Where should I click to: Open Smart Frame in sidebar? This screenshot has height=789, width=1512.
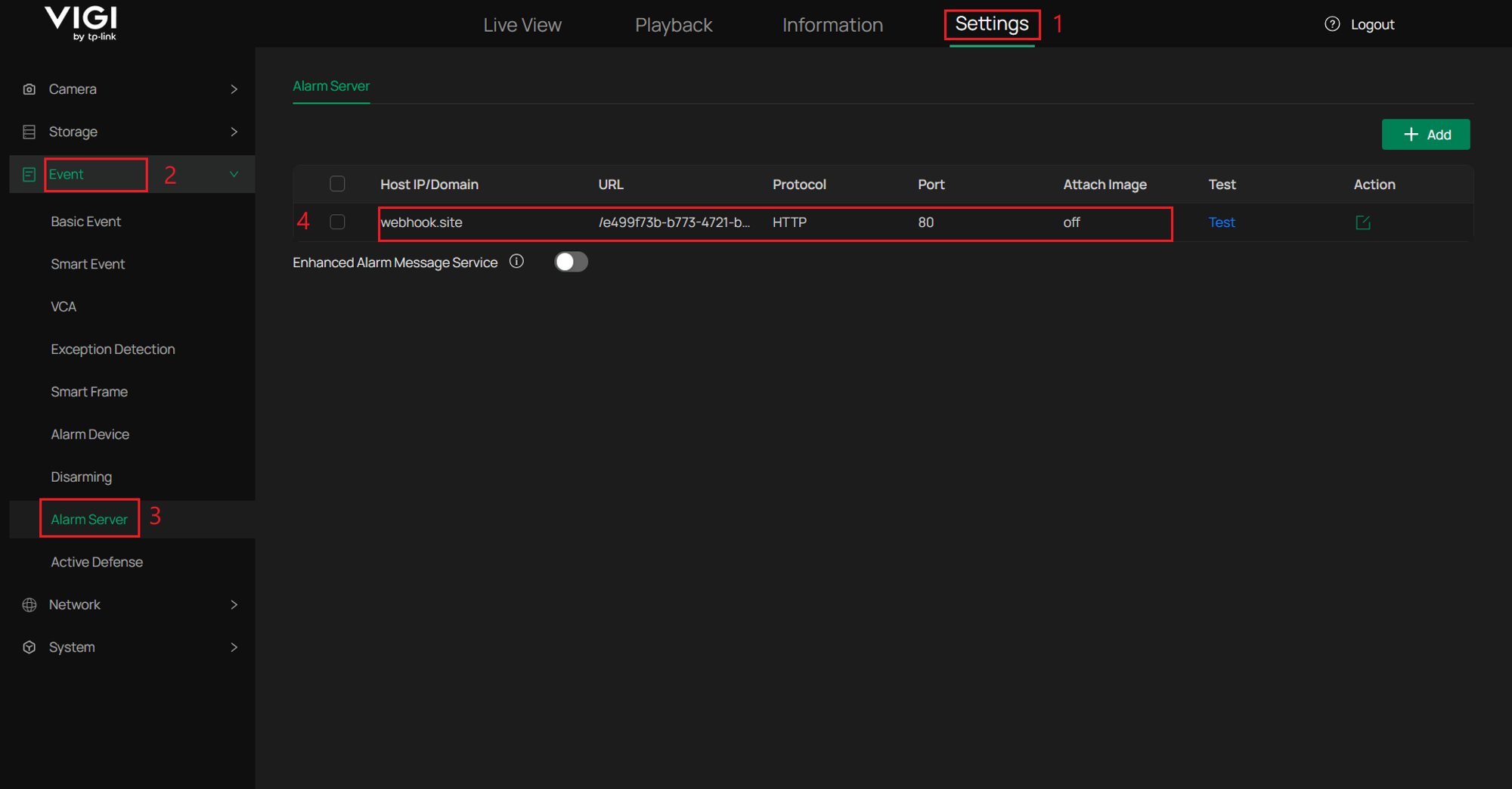pyautogui.click(x=89, y=392)
